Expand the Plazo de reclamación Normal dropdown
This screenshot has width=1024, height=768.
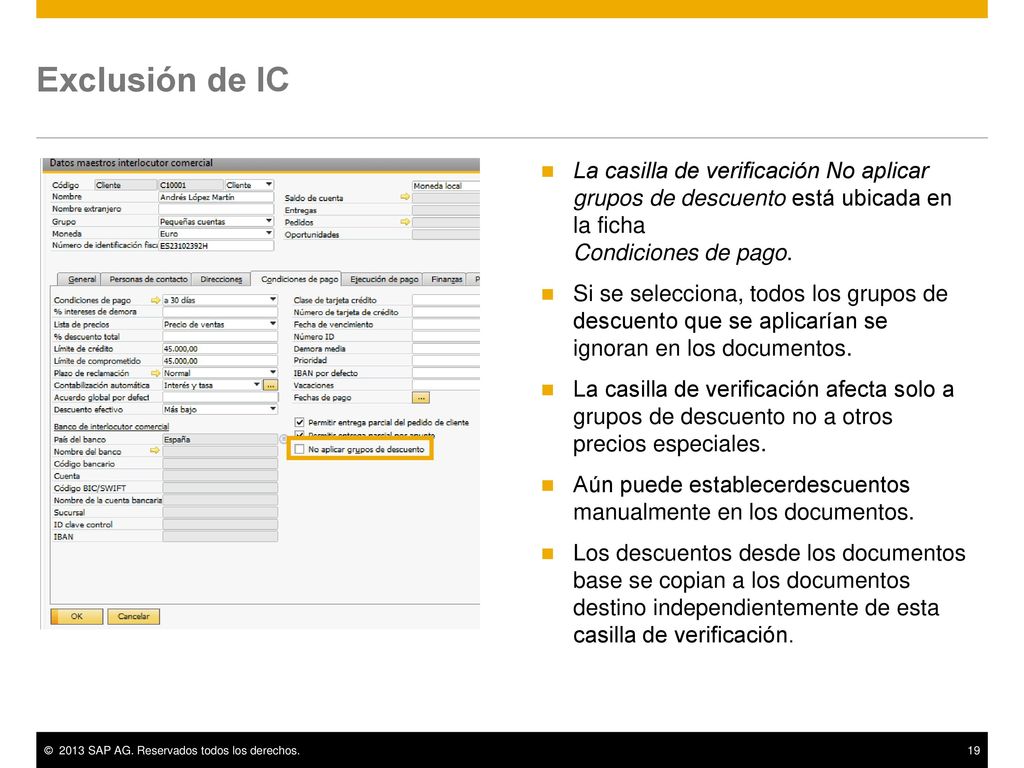(x=272, y=373)
